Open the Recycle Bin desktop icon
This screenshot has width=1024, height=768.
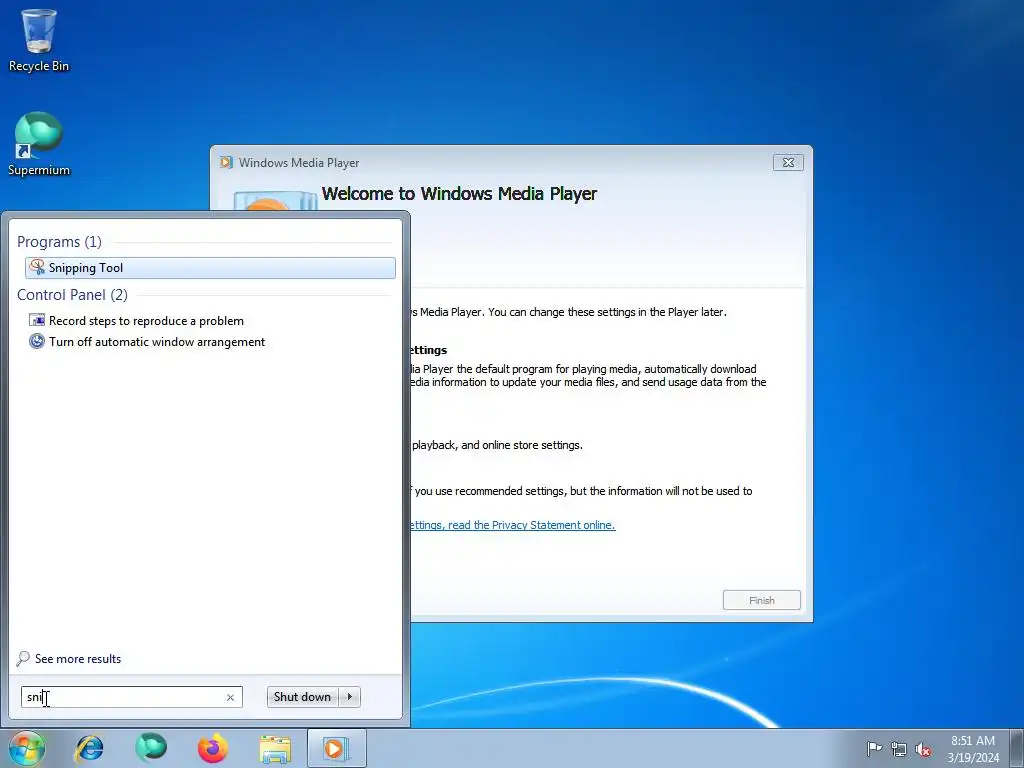pyautogui.click(x=39, y=40)
